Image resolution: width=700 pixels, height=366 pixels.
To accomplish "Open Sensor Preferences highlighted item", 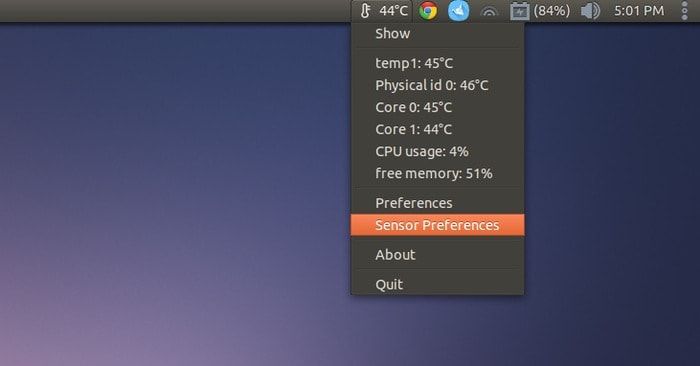I will click(x=438, y=225).
